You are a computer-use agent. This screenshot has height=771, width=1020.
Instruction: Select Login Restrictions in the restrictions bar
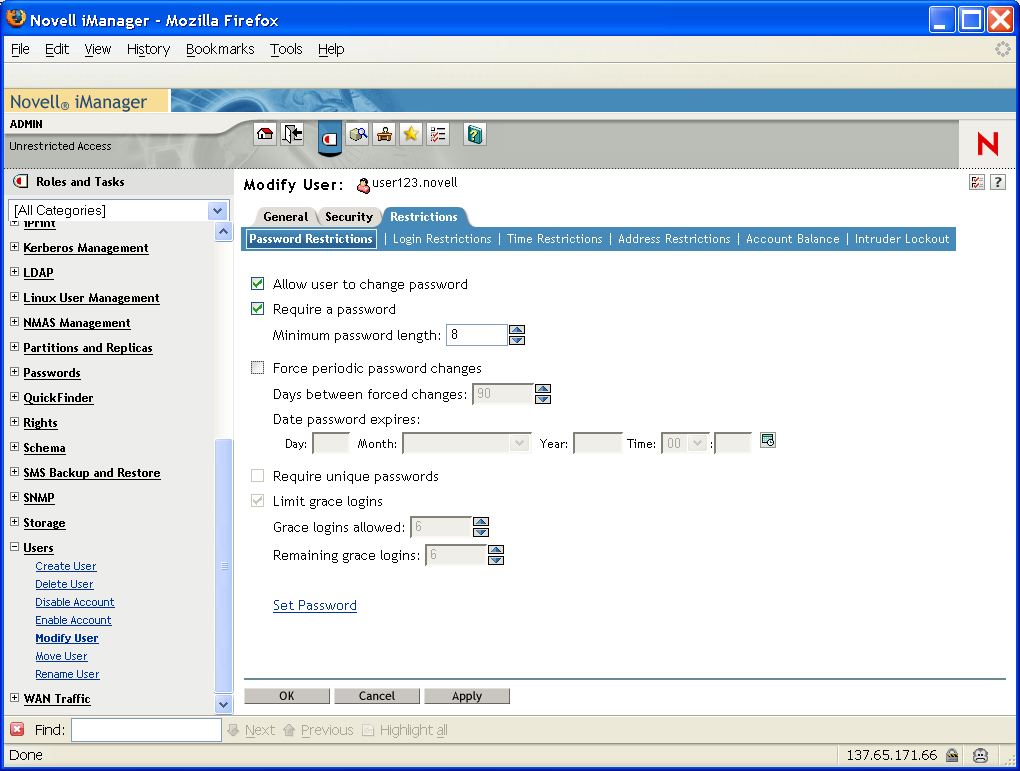click(440, 239)
